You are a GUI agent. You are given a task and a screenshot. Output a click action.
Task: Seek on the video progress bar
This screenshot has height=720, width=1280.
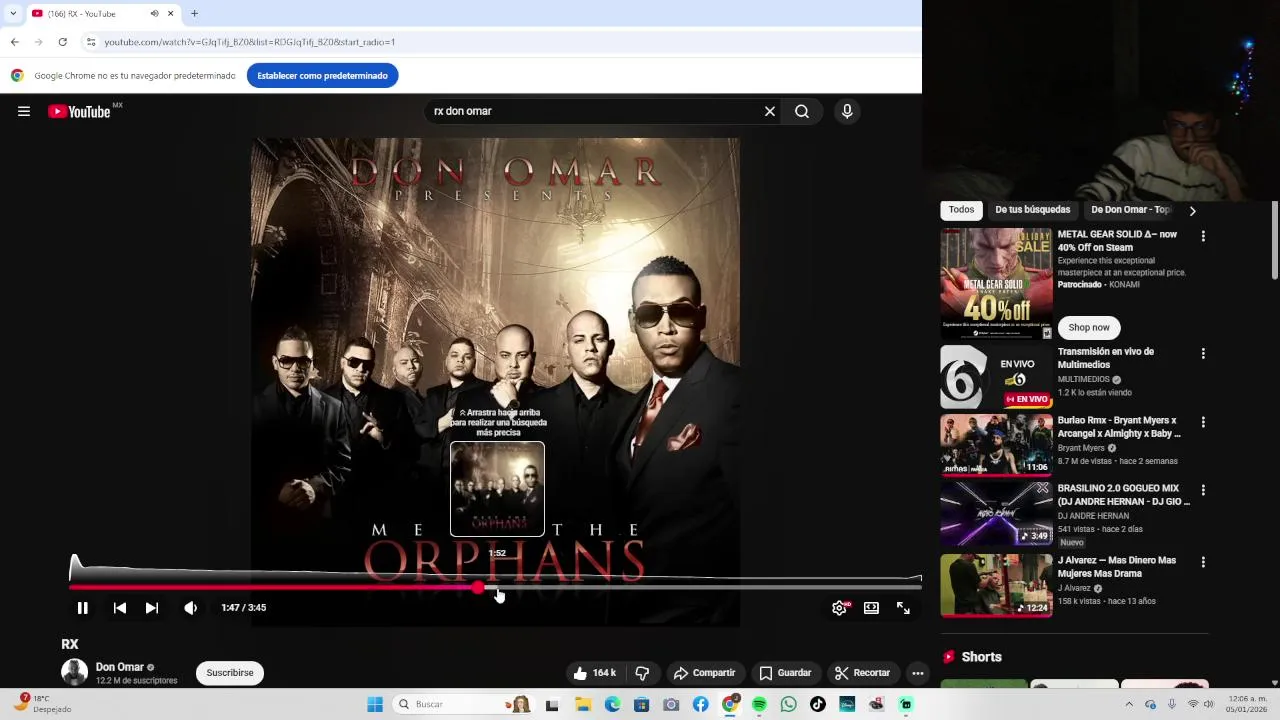pos(495,588)
